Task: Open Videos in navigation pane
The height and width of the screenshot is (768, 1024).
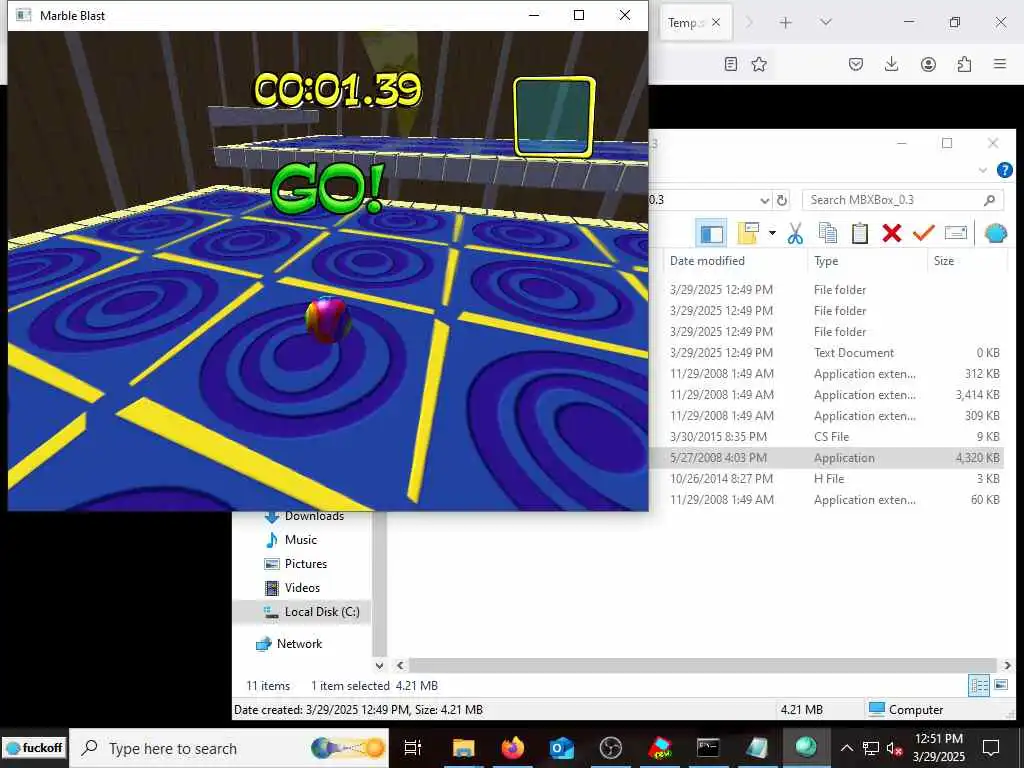Action: pyautogui.click(x=302, y=588)
